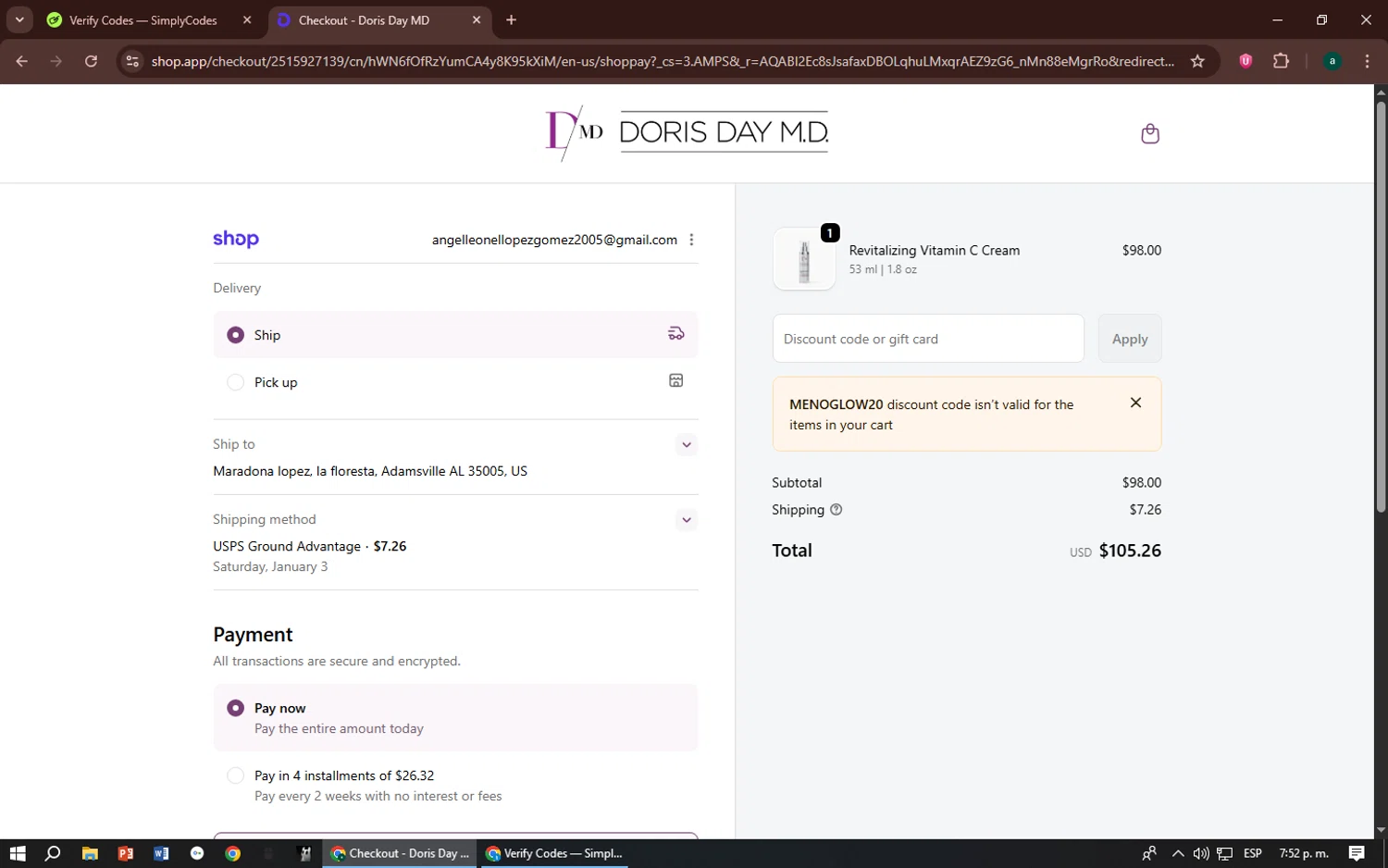Show hidden system tray icons
1388x868 pixels.
[1177, 853]
